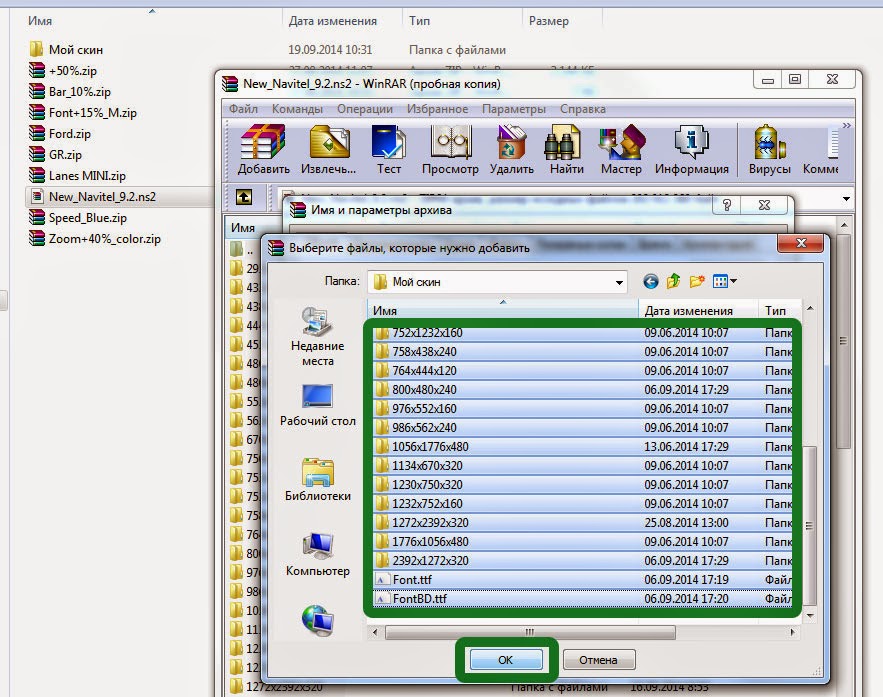Open the Справка menu
Screen dimensions: 883x697
583,109
